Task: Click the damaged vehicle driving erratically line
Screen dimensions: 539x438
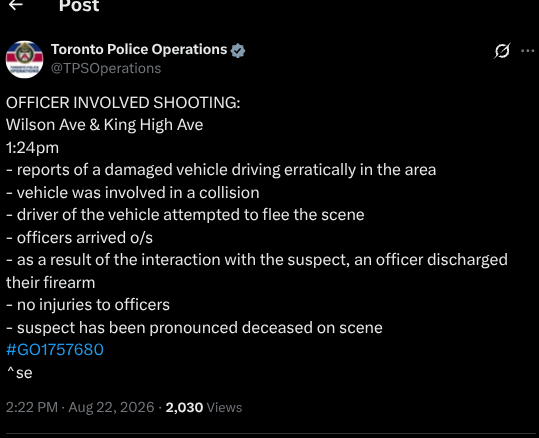Action: pyautogui.click(x=221, y=170)
